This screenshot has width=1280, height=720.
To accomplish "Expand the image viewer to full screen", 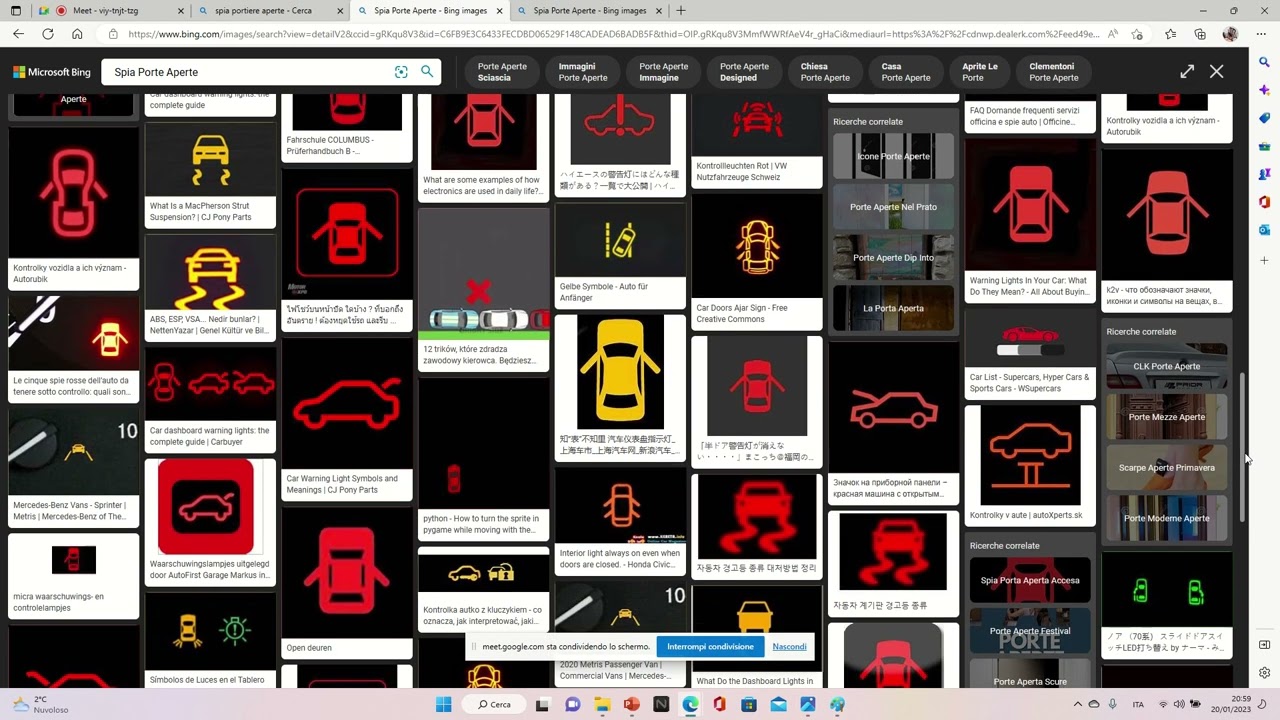I will [1187, 72].
